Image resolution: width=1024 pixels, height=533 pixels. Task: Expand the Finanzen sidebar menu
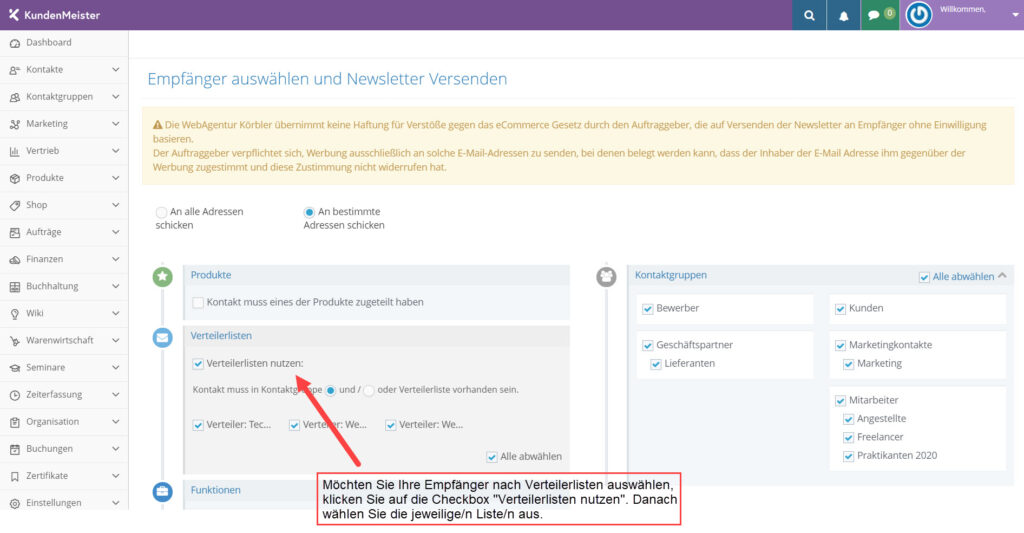point(64,259)
